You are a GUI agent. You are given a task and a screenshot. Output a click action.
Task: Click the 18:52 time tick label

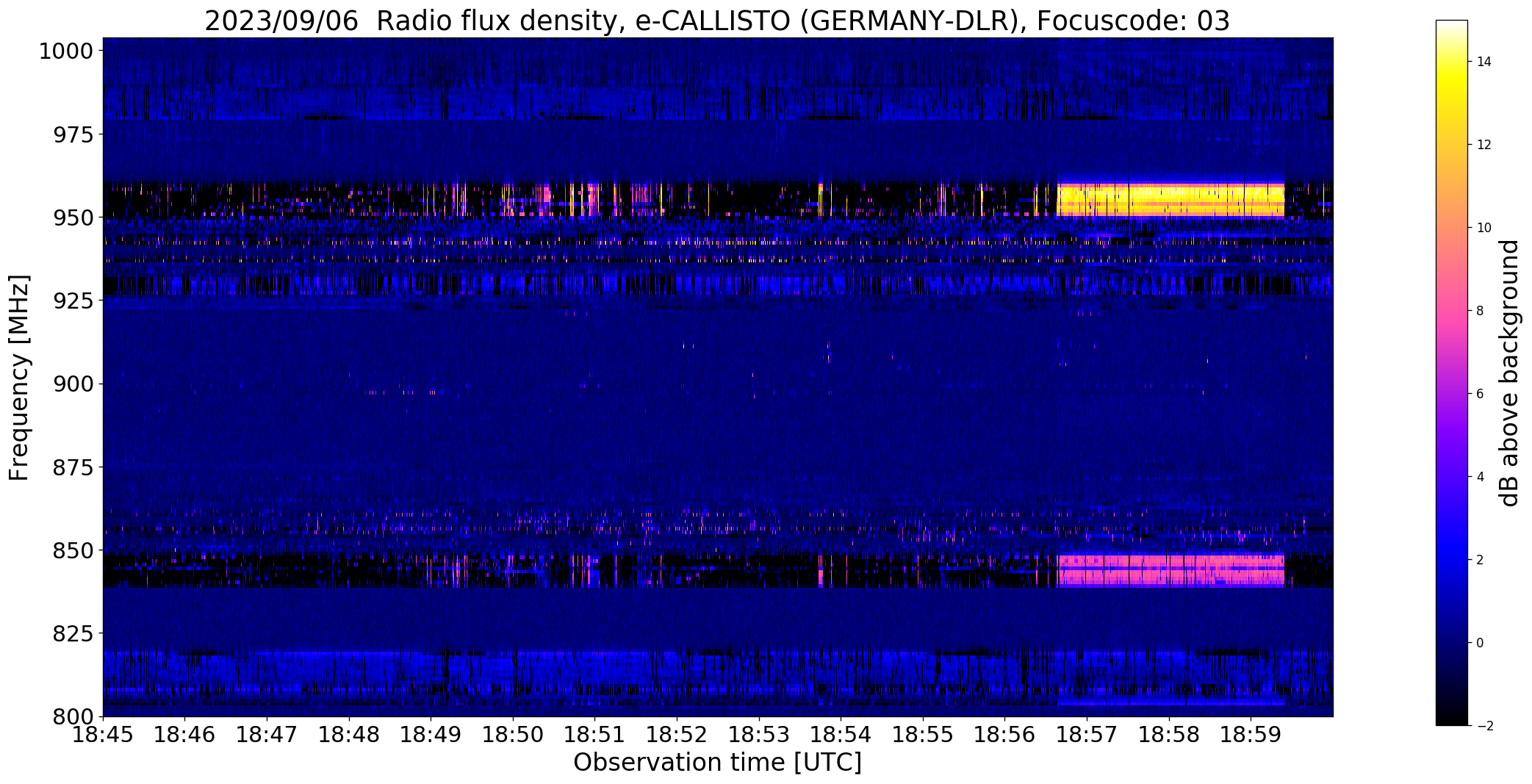pos(677,735)
